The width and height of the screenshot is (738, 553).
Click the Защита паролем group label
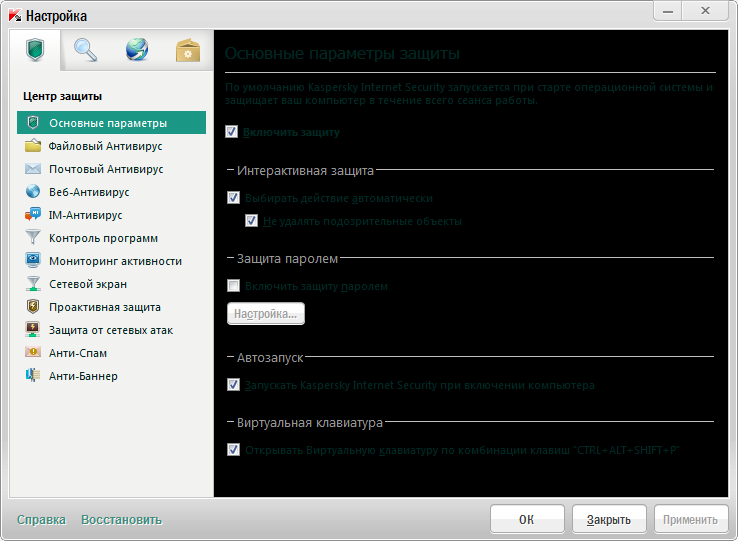287,258
